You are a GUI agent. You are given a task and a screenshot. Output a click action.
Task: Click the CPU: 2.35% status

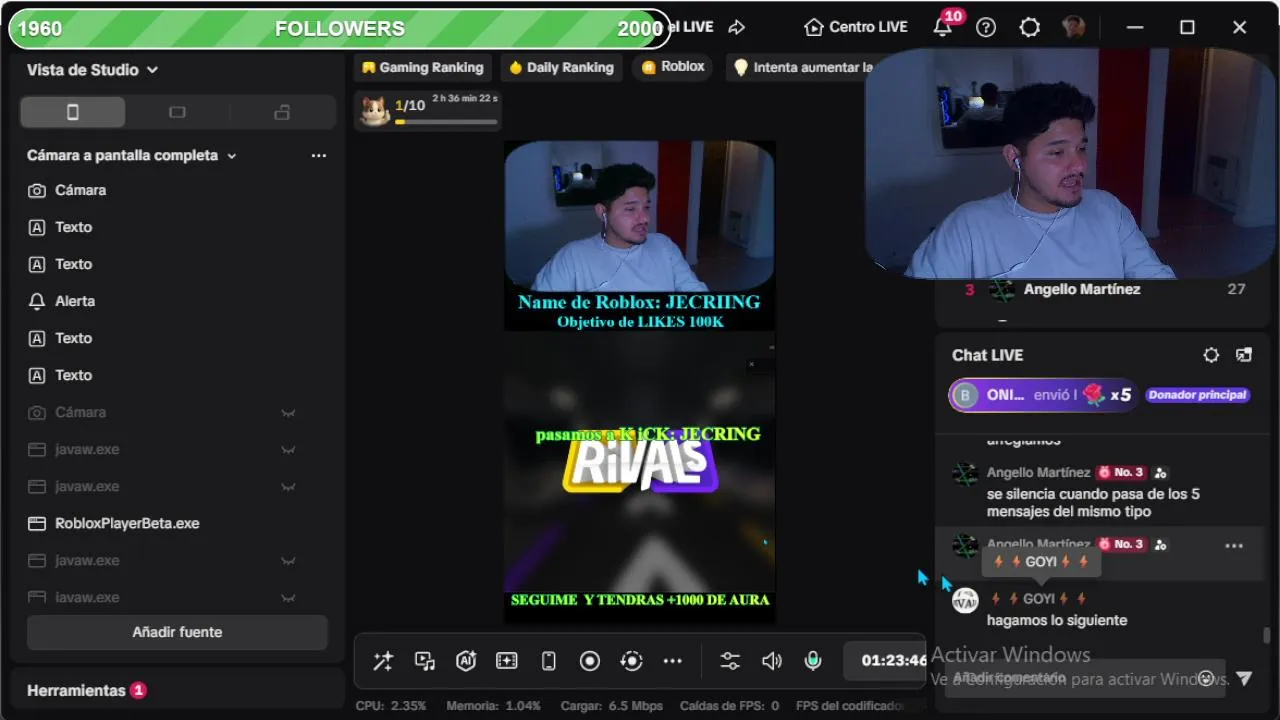click(x=391, y=706)
